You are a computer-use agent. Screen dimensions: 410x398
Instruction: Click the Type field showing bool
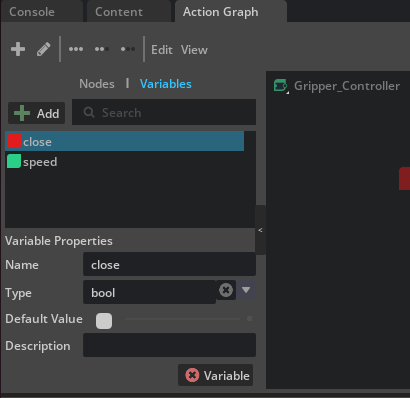pos(149,292)
